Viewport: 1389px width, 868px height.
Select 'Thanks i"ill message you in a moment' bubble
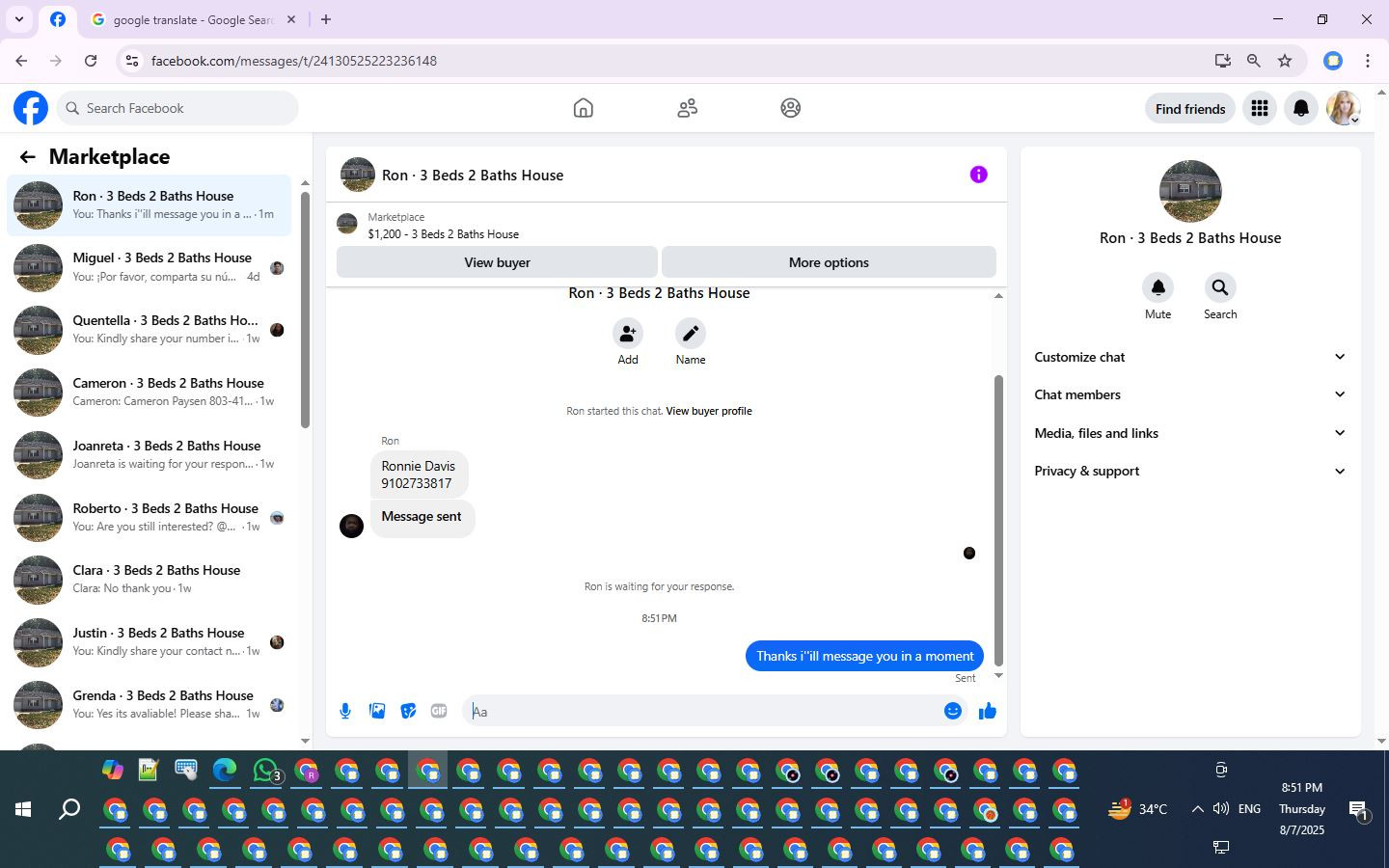[x=864, y=656]
